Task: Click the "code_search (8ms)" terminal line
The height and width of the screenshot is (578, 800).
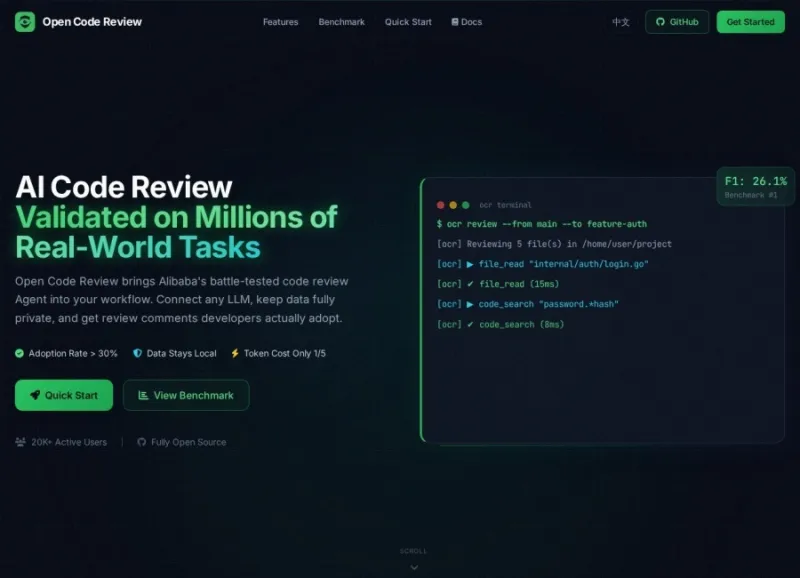Action: (x=501, y=324)
